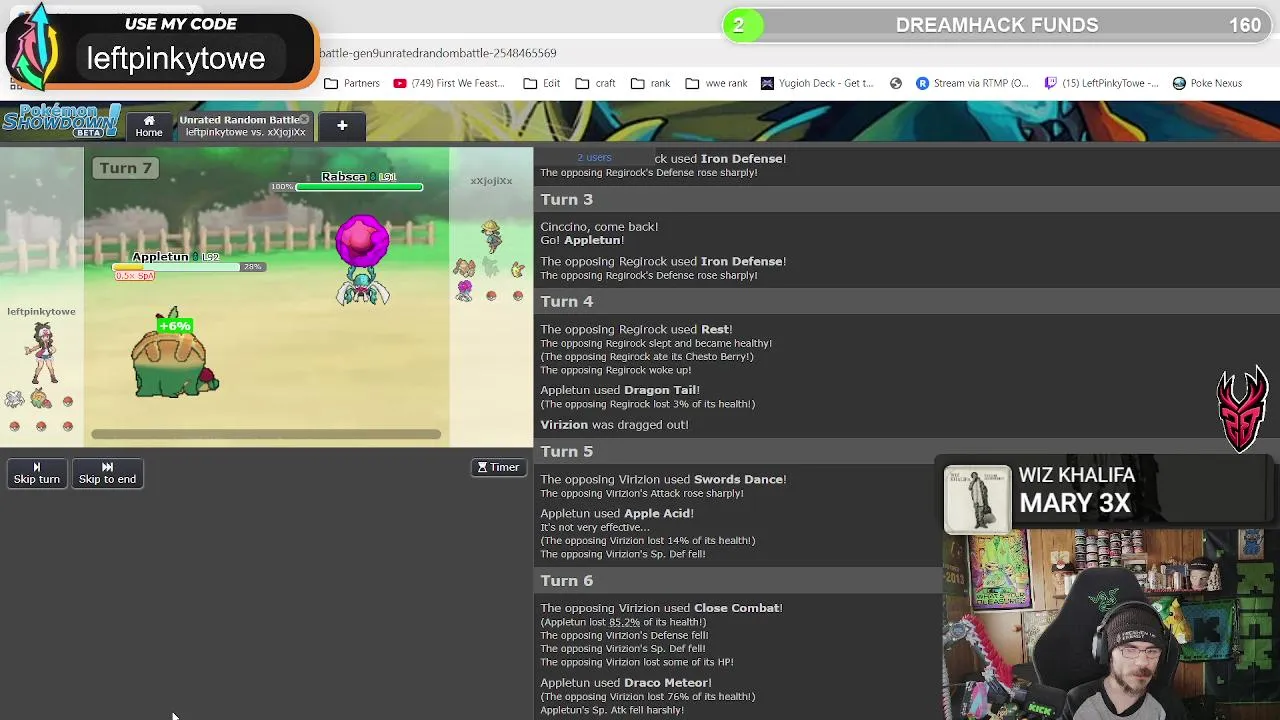Click the Skip to end button
This screenshot has height=720, width=1280.
coord(107,473)
